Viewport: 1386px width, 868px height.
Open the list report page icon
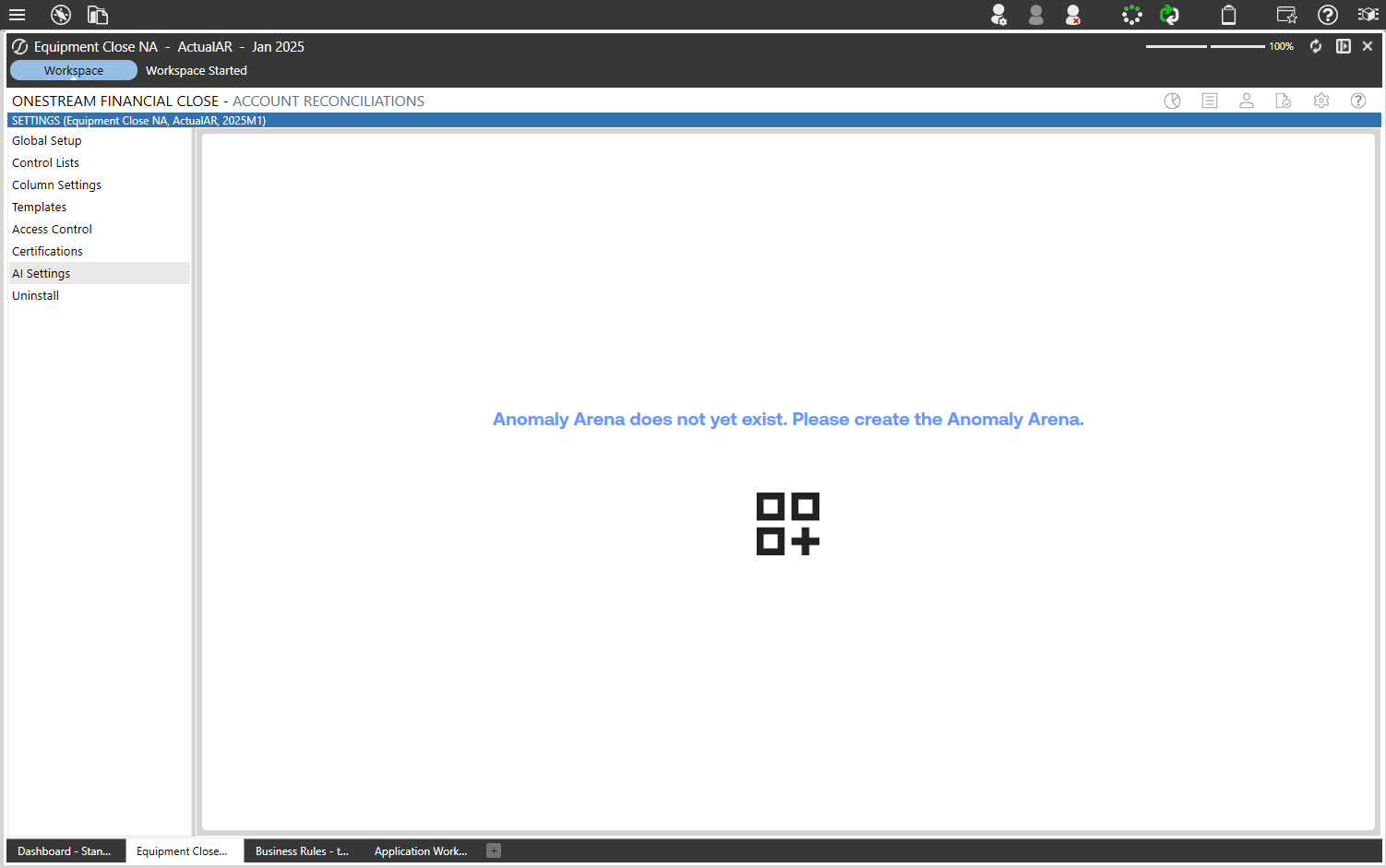click(1210, 101)
